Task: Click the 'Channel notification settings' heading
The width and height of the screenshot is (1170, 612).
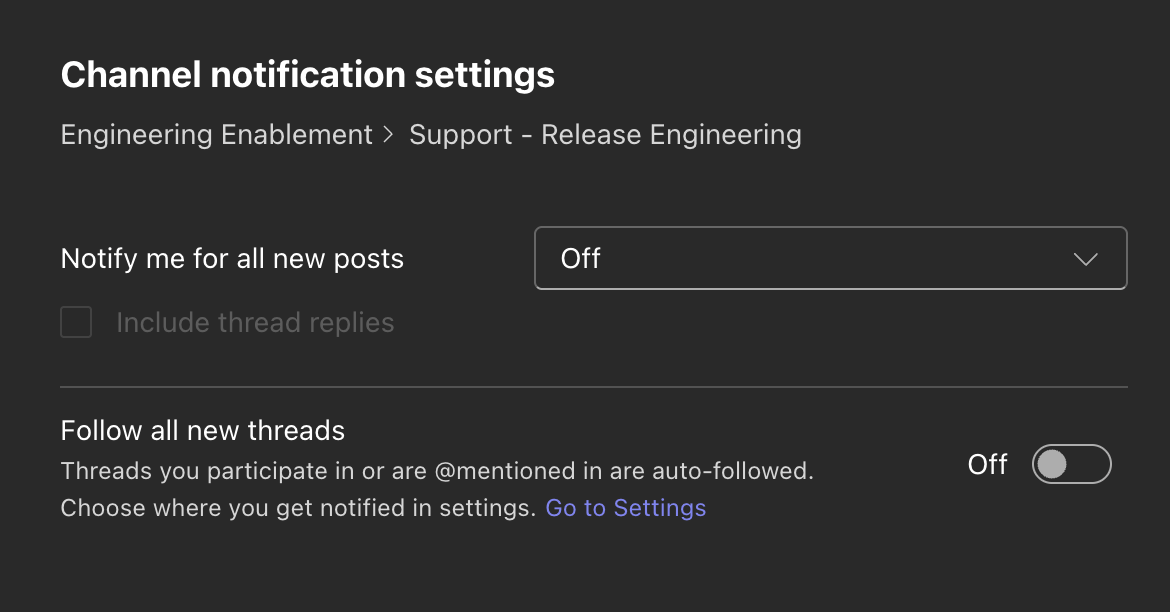Action: pyautogui.click(x=307, y=74)
